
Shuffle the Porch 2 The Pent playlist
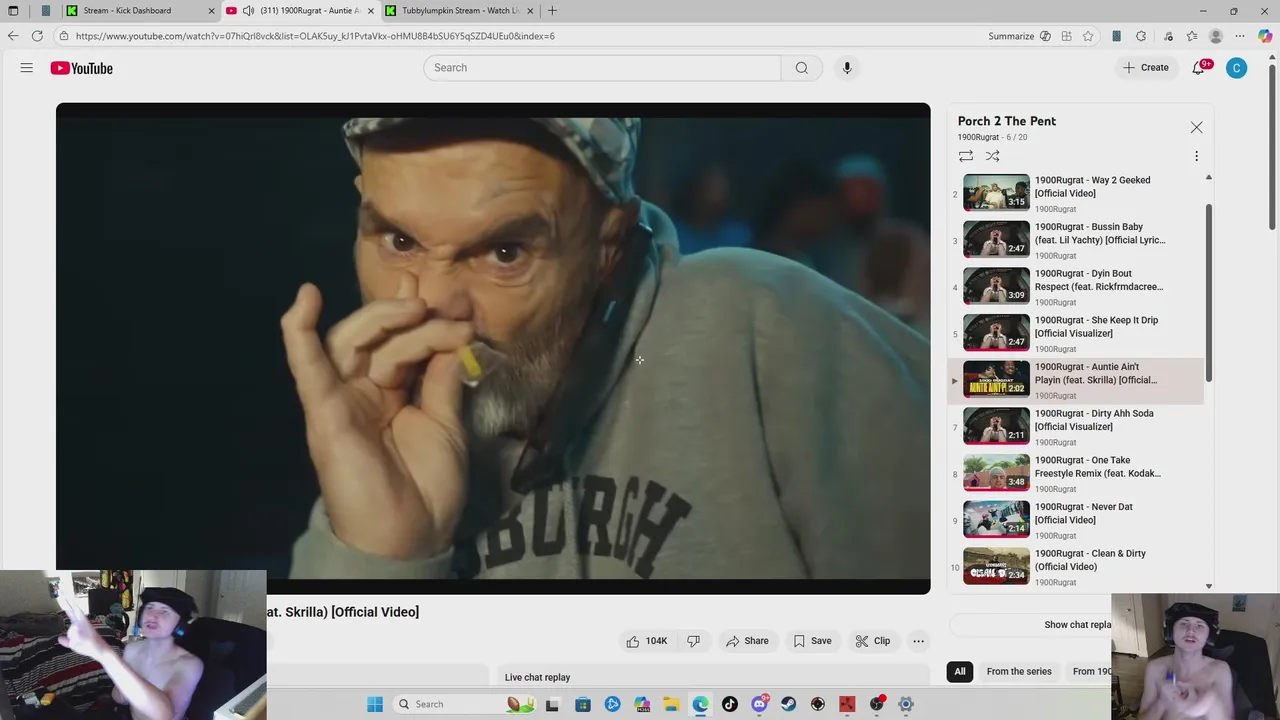pos(992,156)
